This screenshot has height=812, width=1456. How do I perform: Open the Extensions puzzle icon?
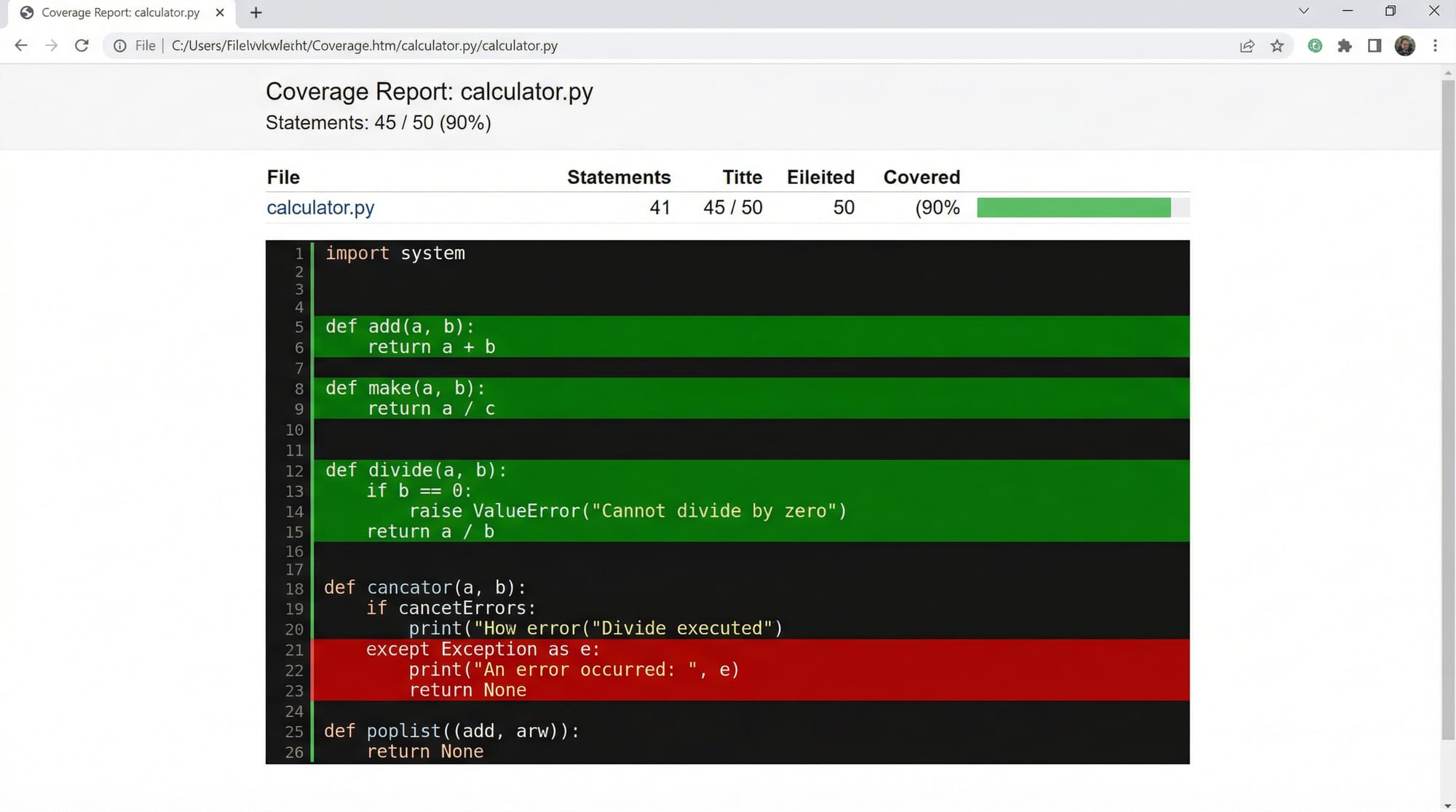1345,46
